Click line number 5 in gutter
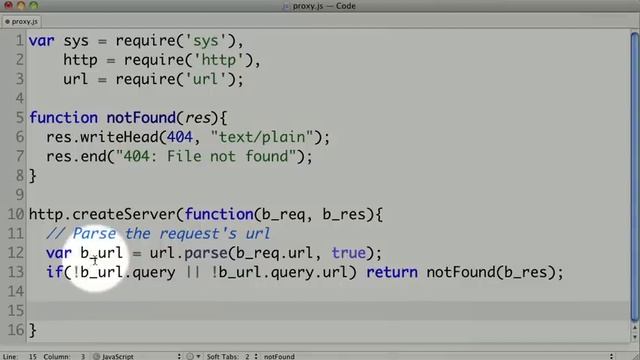This screenshot has height=360, width=640. (19, 118)
